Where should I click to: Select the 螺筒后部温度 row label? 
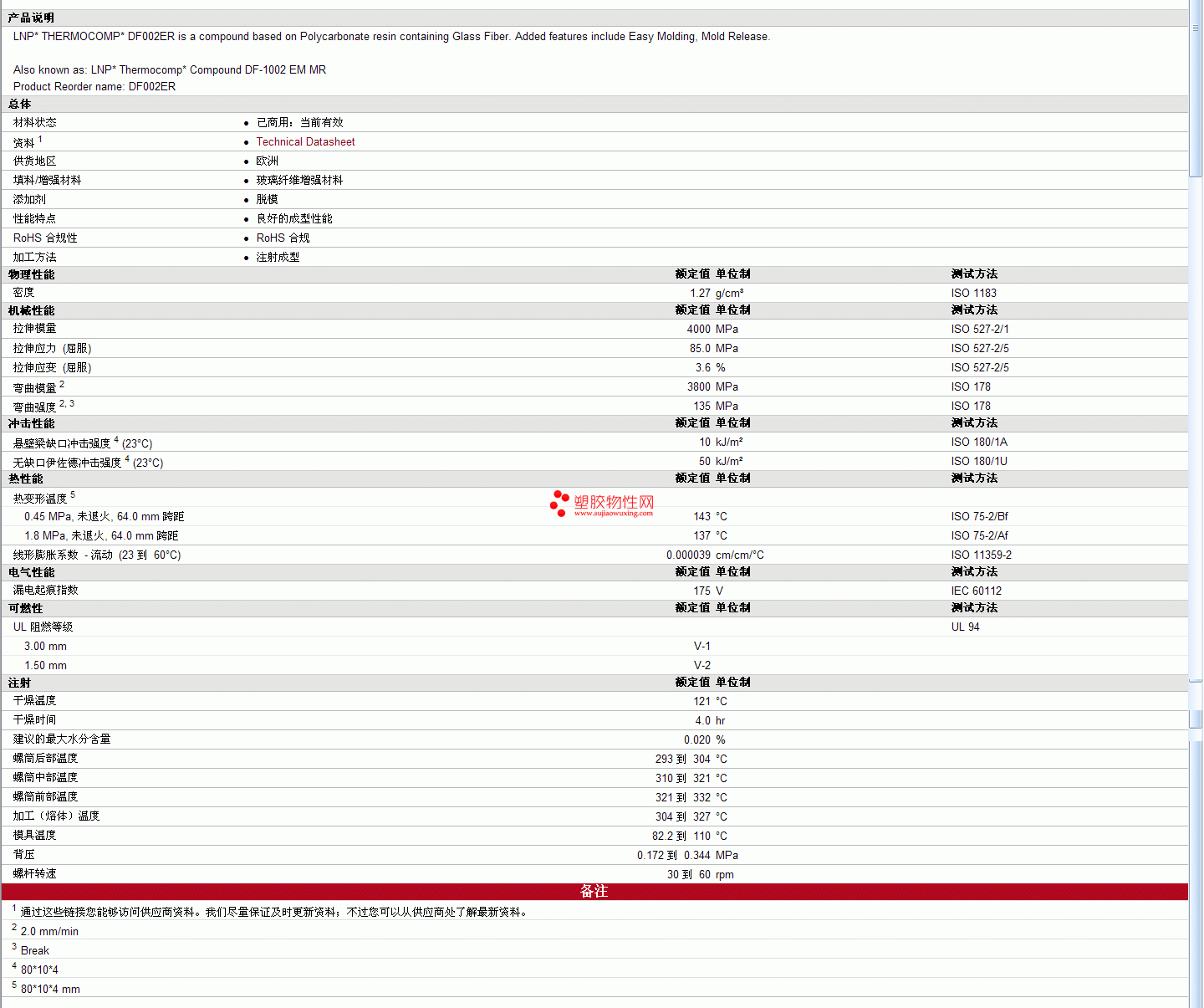click(46, 759)
